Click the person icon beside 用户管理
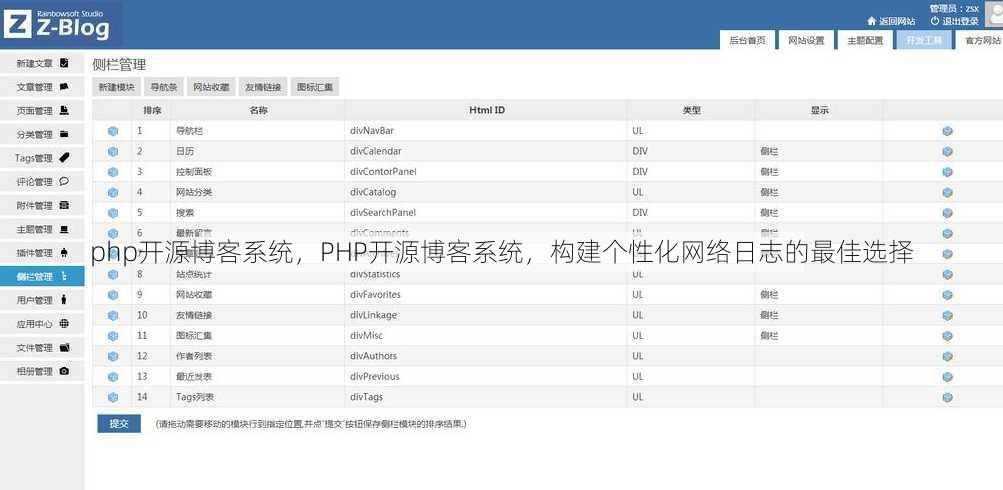This screenshot has width=1003, height=490. [x=63, y=299]
